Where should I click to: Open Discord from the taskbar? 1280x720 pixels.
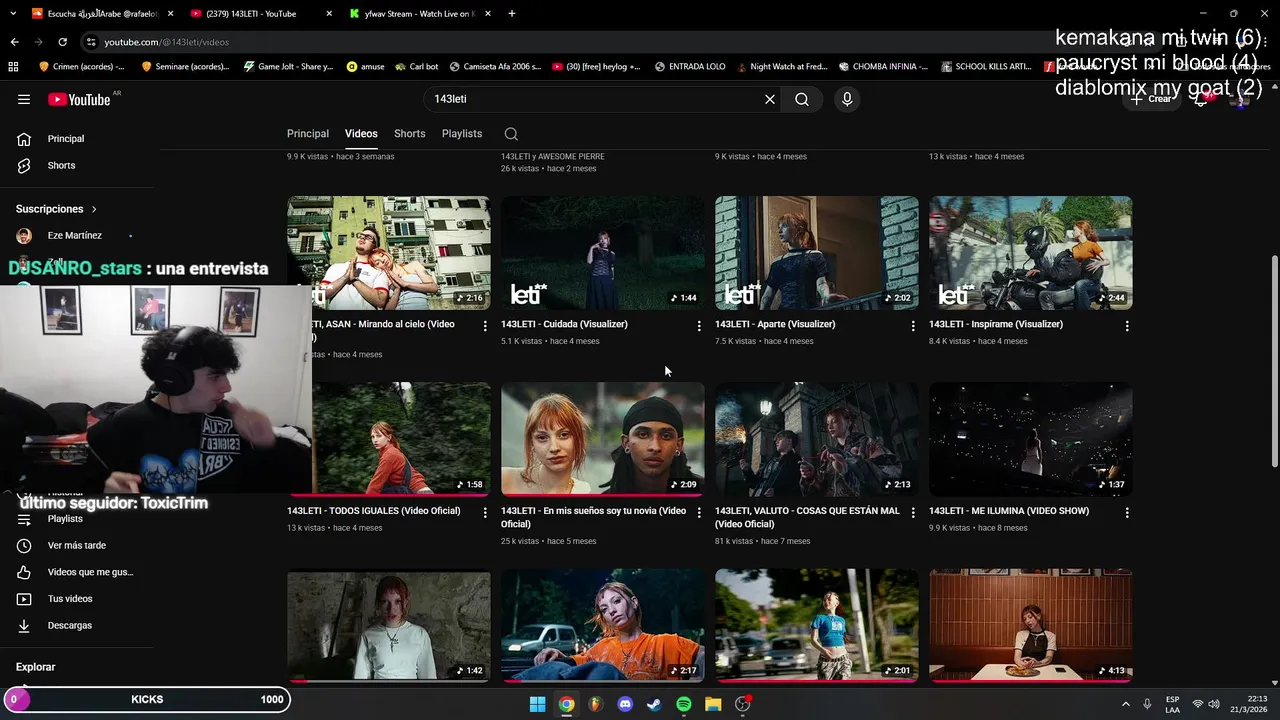click(x=625, y=704)
